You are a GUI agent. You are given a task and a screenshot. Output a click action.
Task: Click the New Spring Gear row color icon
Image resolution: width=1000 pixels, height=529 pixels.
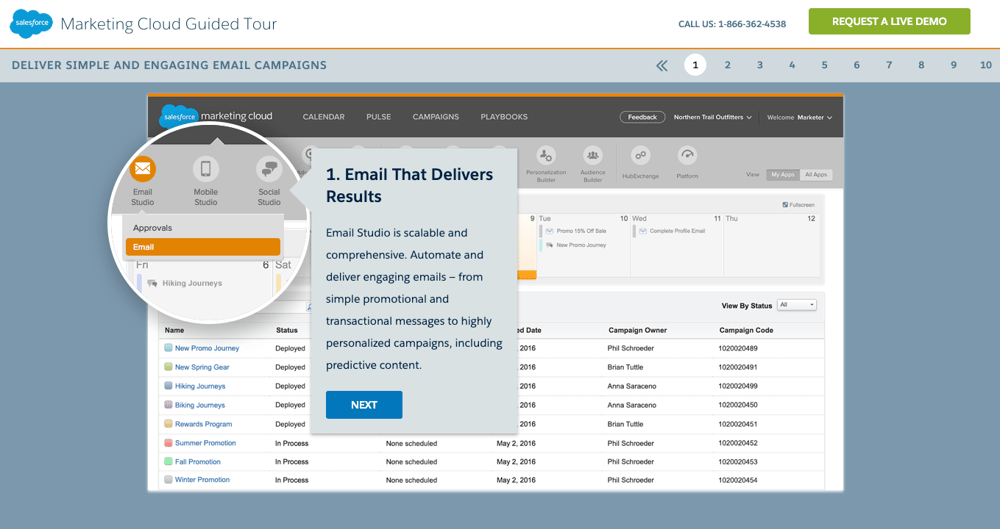click(x=168, y=367)
